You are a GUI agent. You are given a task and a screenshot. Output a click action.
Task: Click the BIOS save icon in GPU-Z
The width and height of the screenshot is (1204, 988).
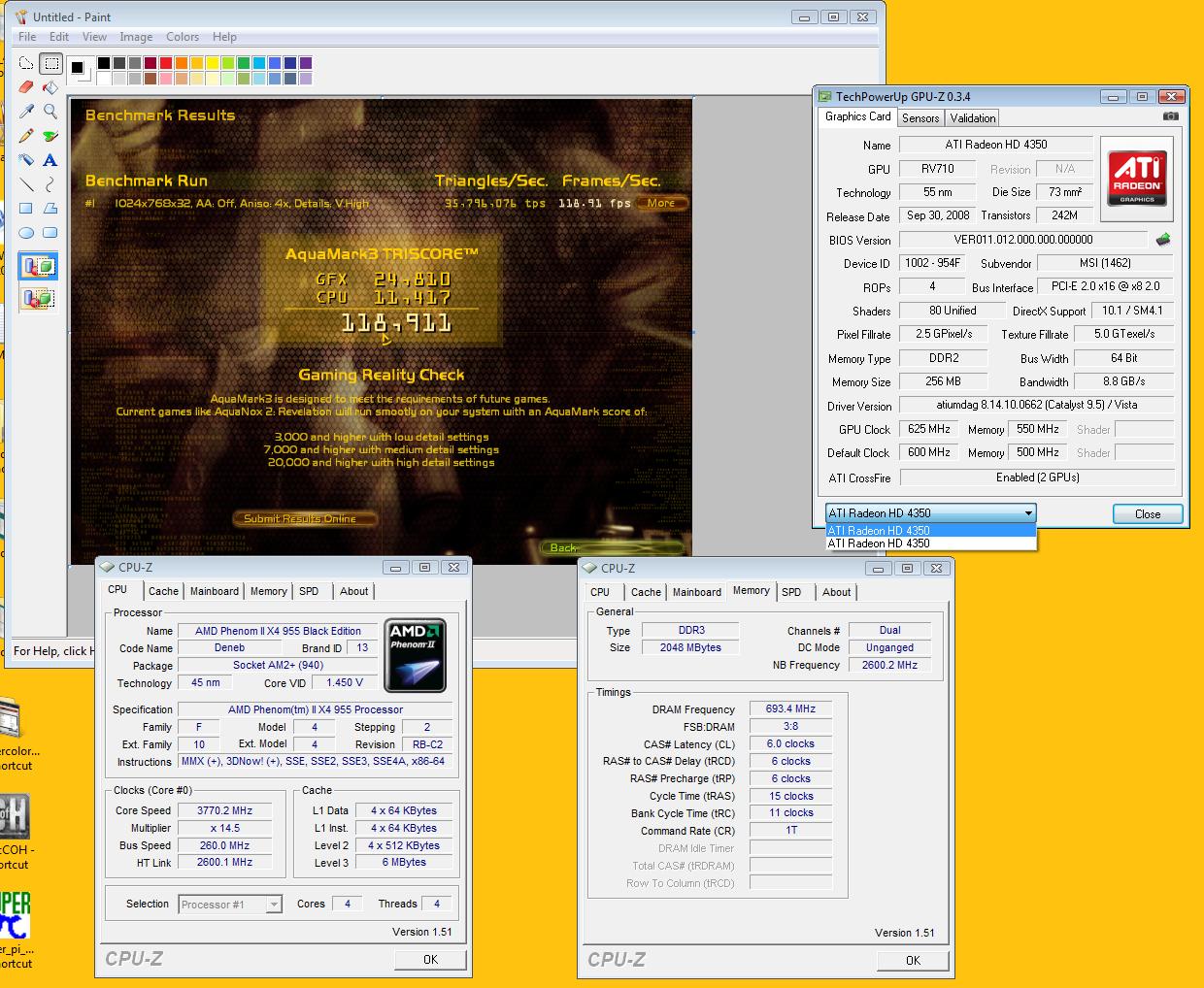[1163, 240]
